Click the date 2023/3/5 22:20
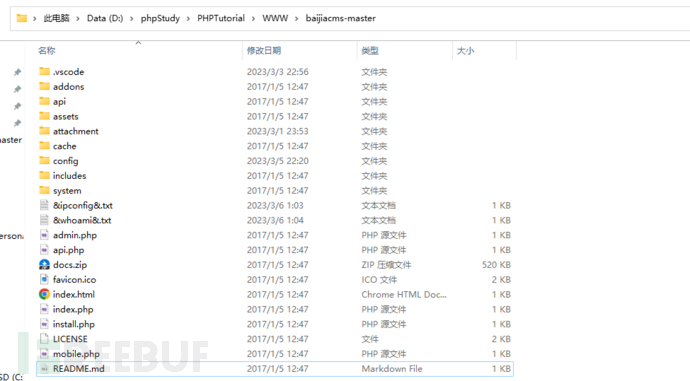The width and height of the screenshot is (690, 381). [278, 161]
